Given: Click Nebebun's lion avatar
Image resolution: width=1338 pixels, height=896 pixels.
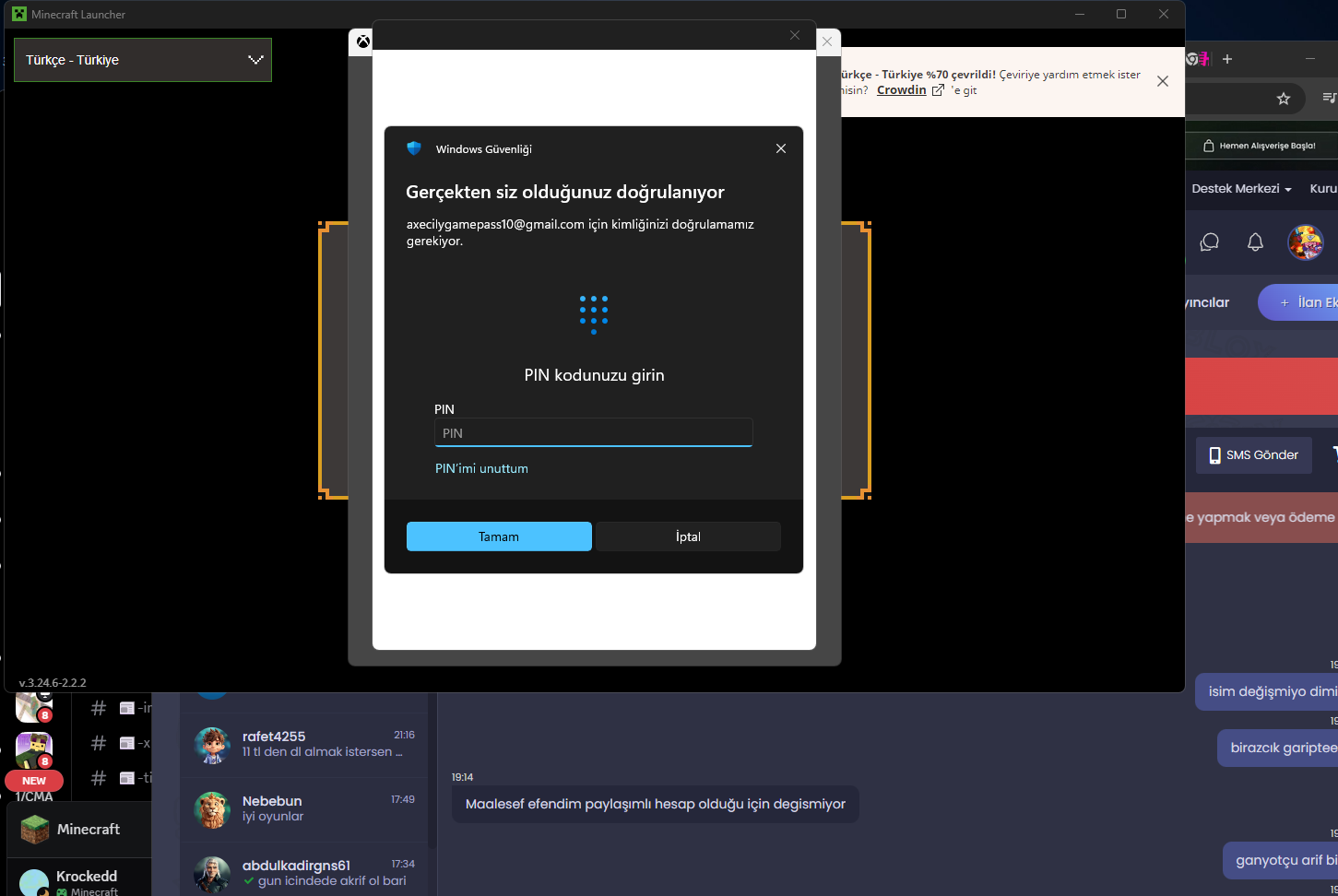Looking at the screenshot, I should pyautogui.click(x=212, y=809).
